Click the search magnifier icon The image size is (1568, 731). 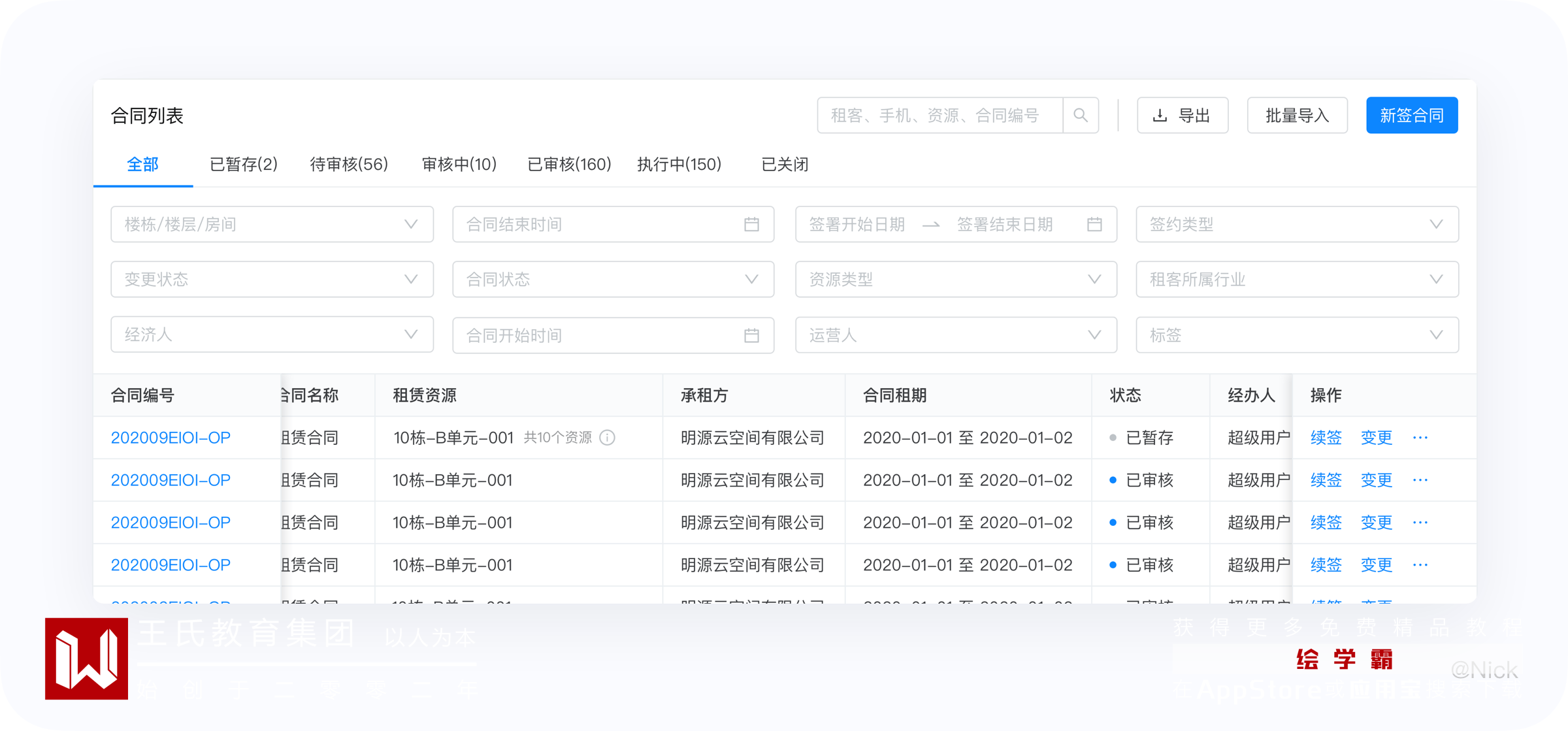pyautogui.click(x=1081, y=116)
